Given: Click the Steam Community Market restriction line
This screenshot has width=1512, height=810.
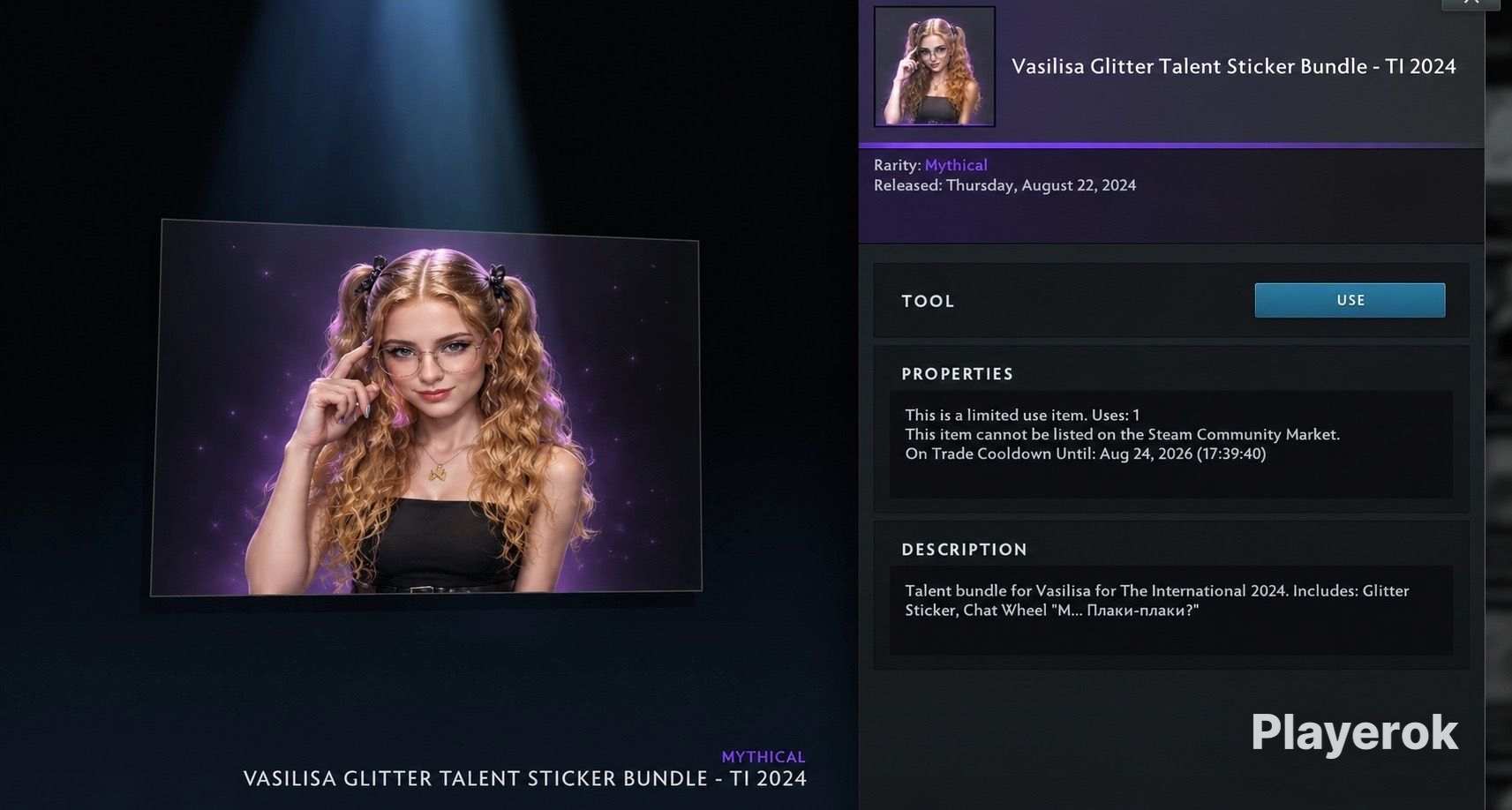Looking at the screenshot, I should click(x=1122, y=434).
